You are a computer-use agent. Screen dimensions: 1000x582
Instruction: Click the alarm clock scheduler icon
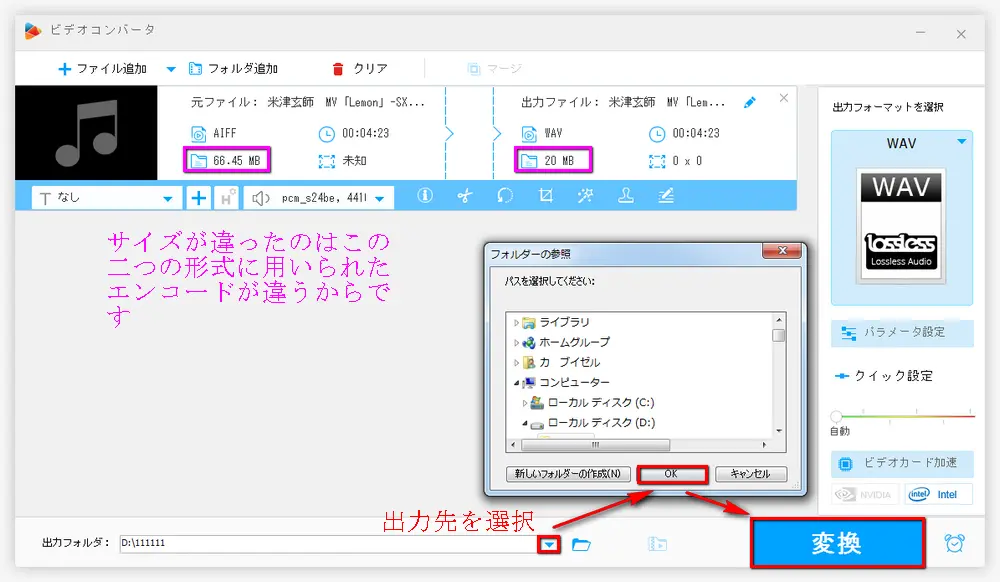click(955, 543)
